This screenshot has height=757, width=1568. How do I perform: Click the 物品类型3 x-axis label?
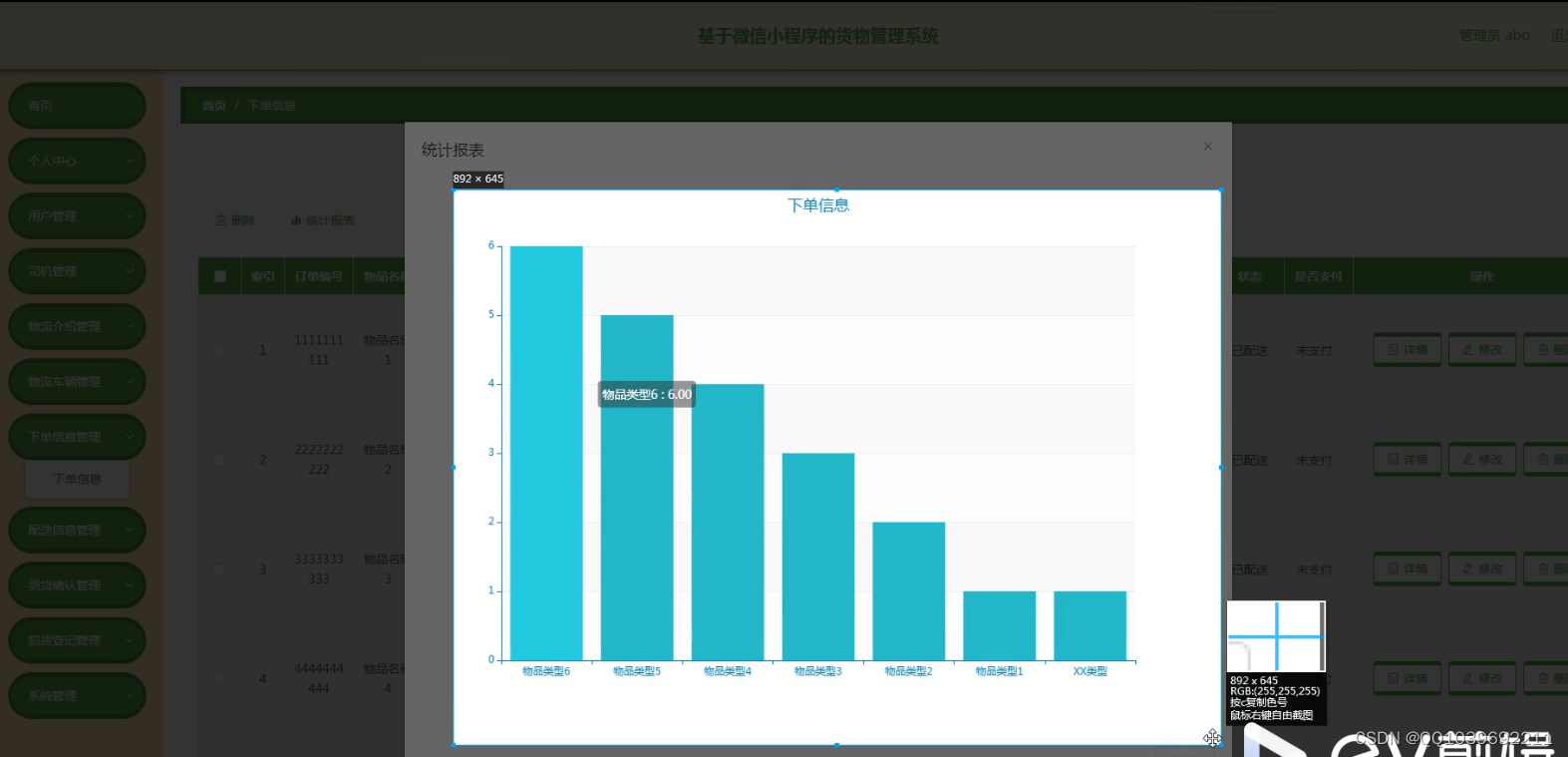click(x=818, y=671)
